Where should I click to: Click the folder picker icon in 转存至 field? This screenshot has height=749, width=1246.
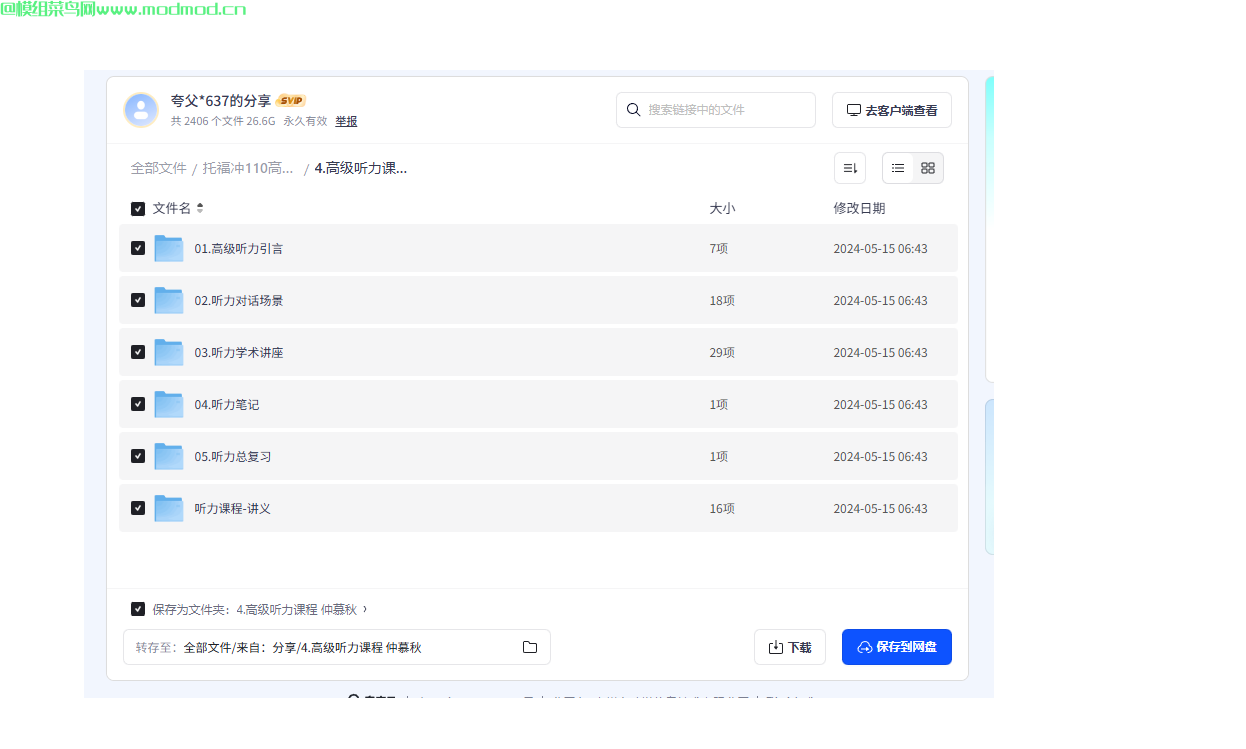[529, 647]
